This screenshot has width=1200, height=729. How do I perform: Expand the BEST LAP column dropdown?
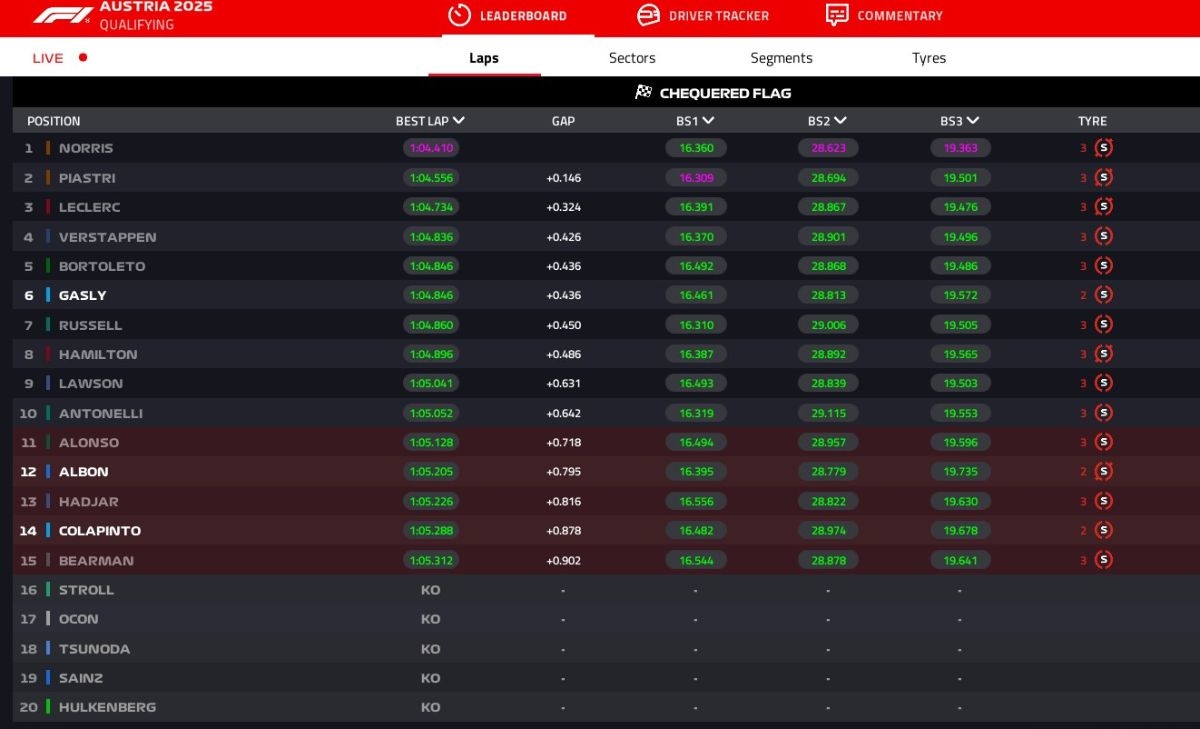pyautogui.click(x=459, y=121)
